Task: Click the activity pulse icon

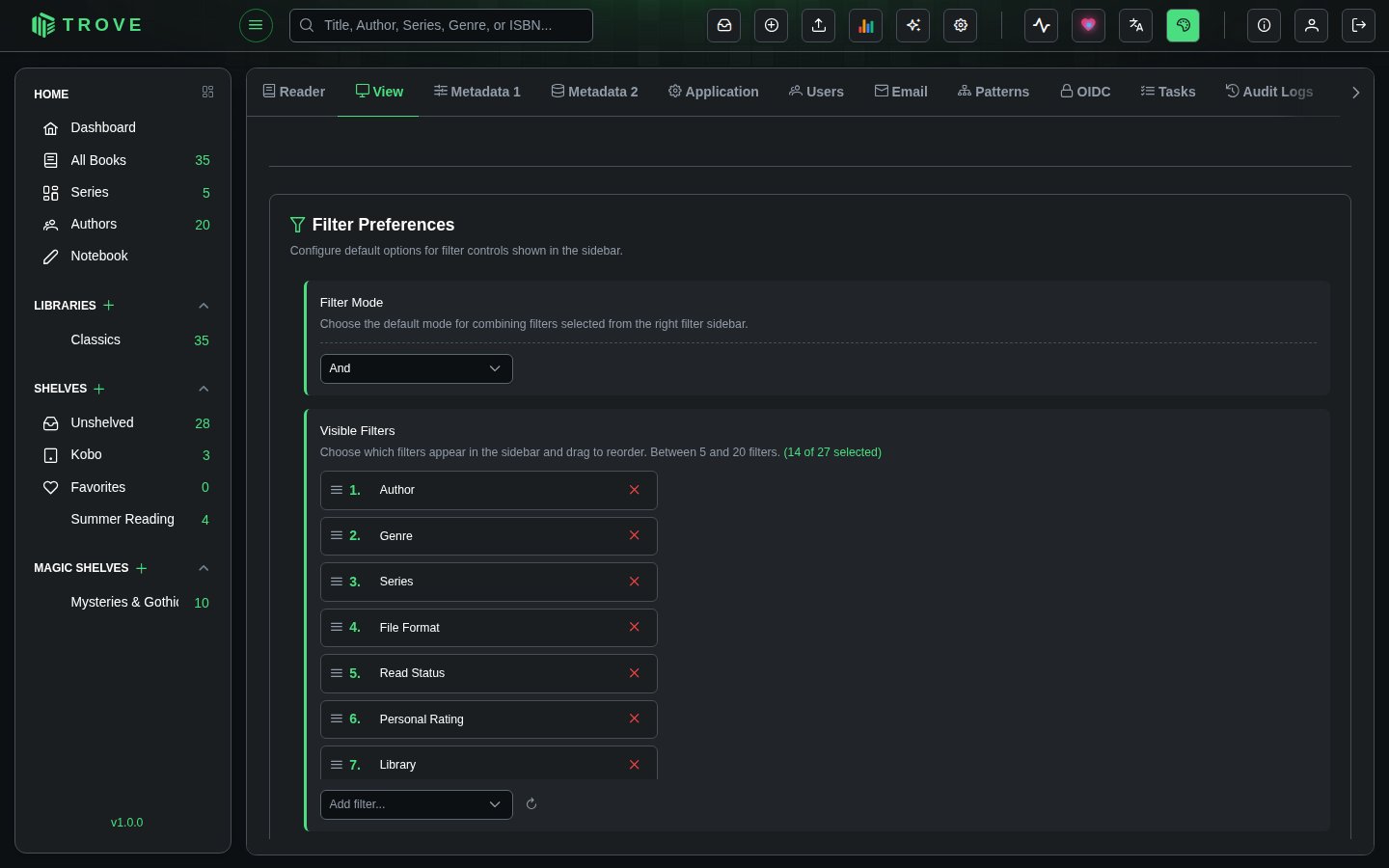Action: [x=1042, y=25]
